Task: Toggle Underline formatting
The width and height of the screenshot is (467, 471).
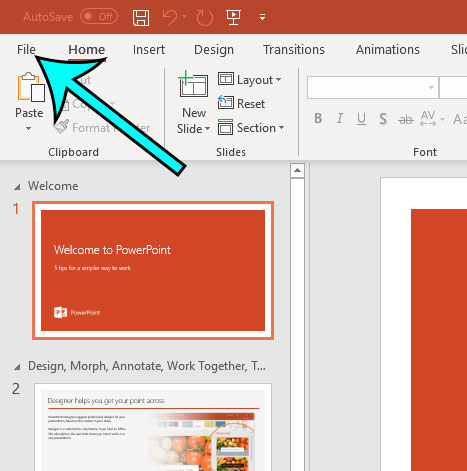Action: [x=361, y=118]
